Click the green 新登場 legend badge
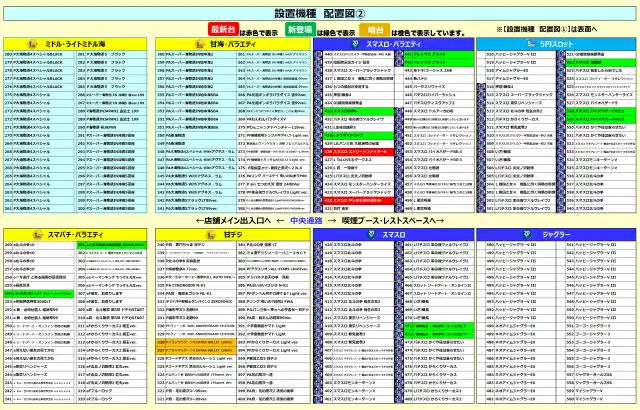640x410 pixels. 300,30
